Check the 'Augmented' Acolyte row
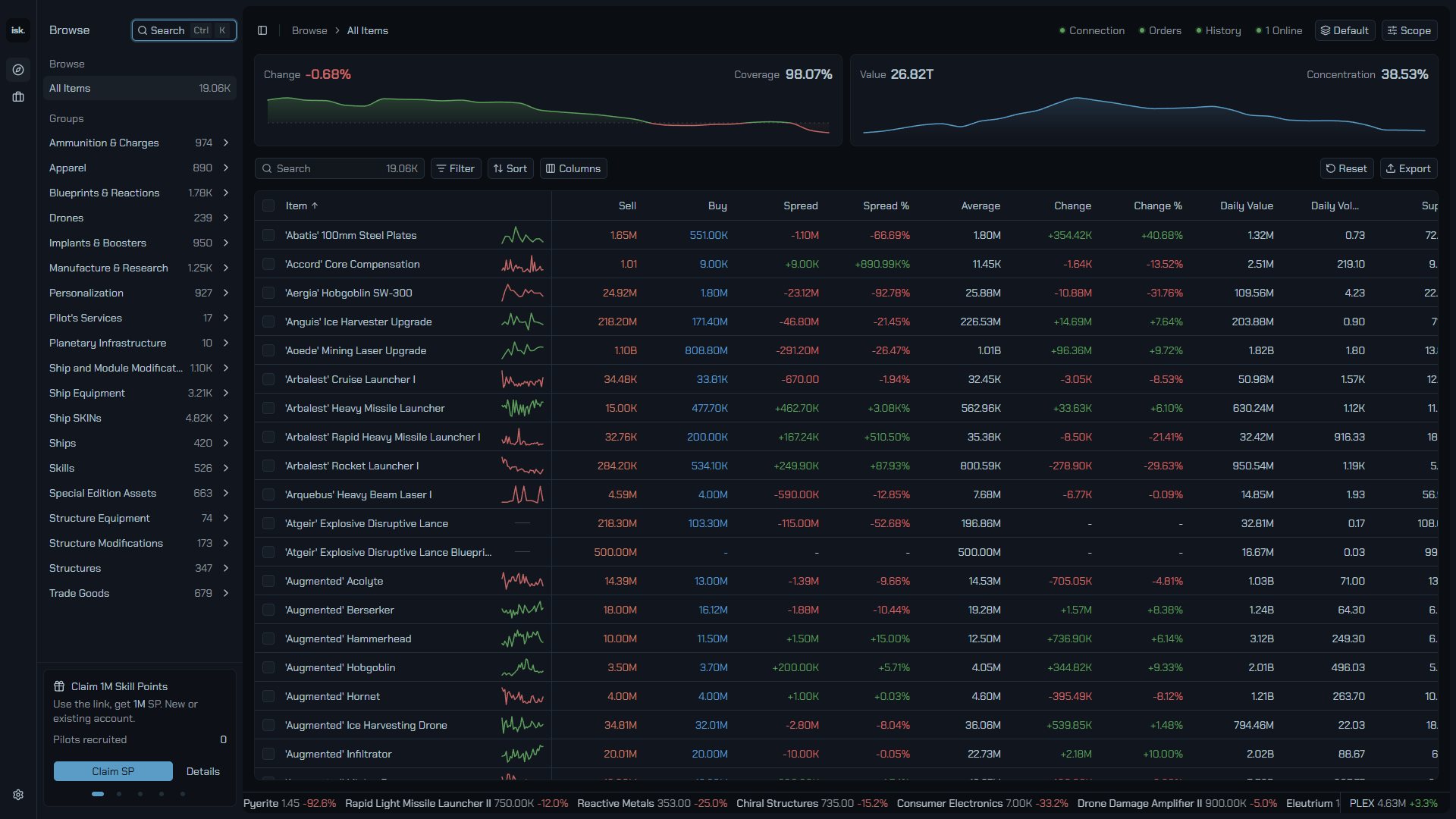 click(268, 581)
